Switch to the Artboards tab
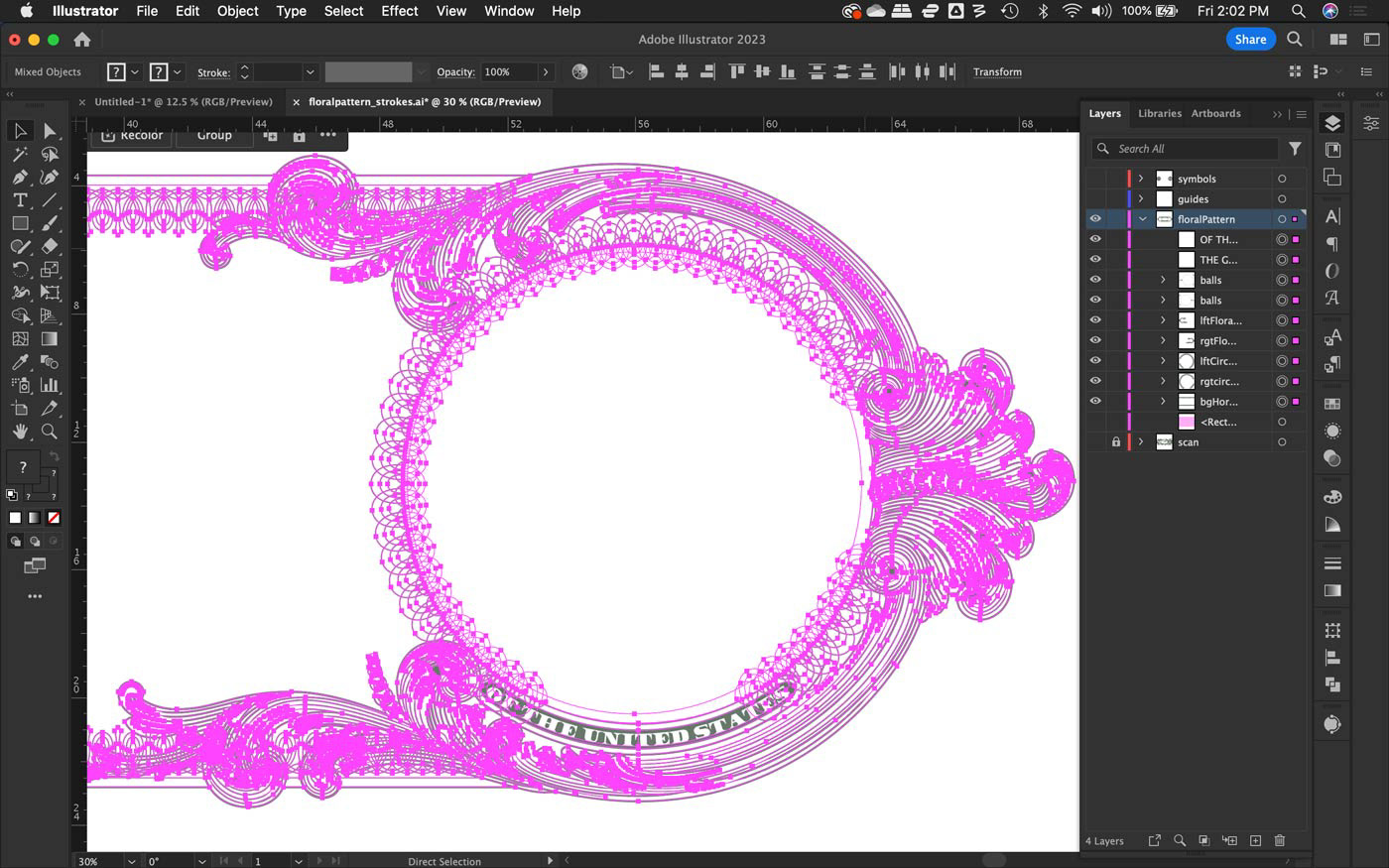The width and height of the screenshot is (1389, 868). point(1215,113)
